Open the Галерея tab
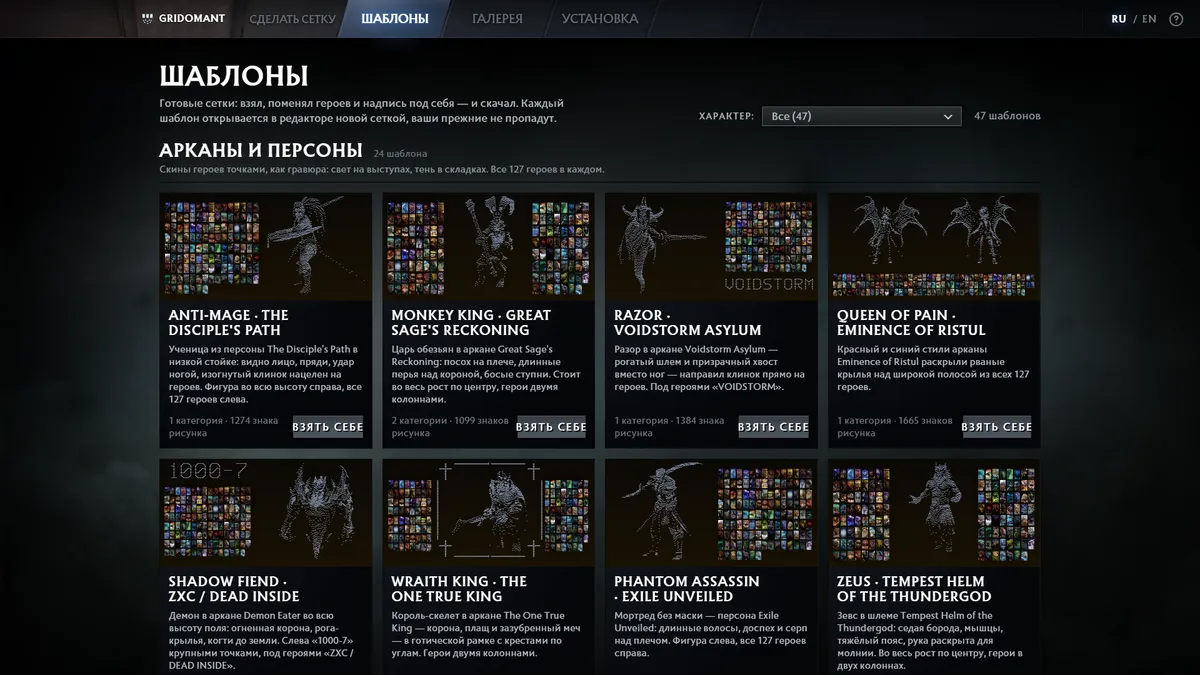Viewport: 1200px width, 675px height. click(497, 19)
